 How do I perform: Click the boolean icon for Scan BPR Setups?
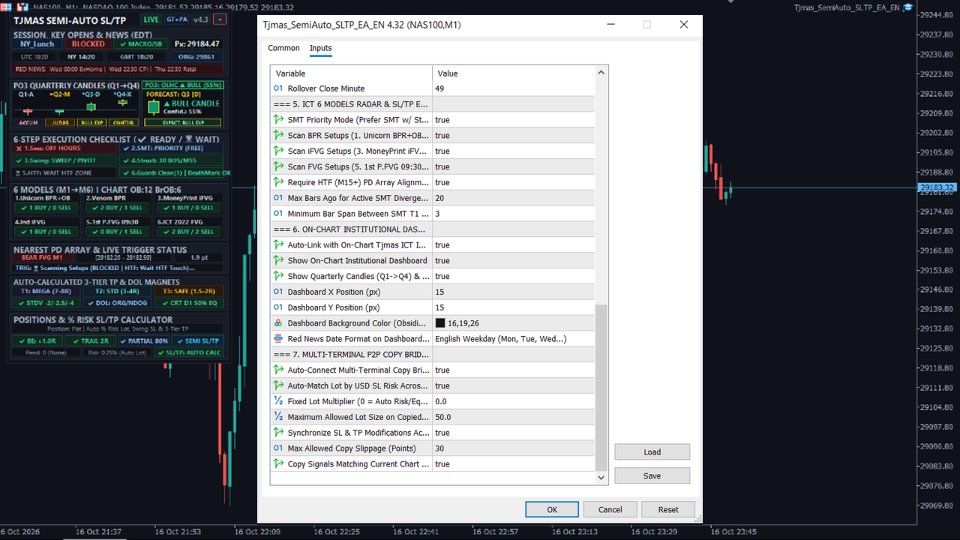coord(278,135)
